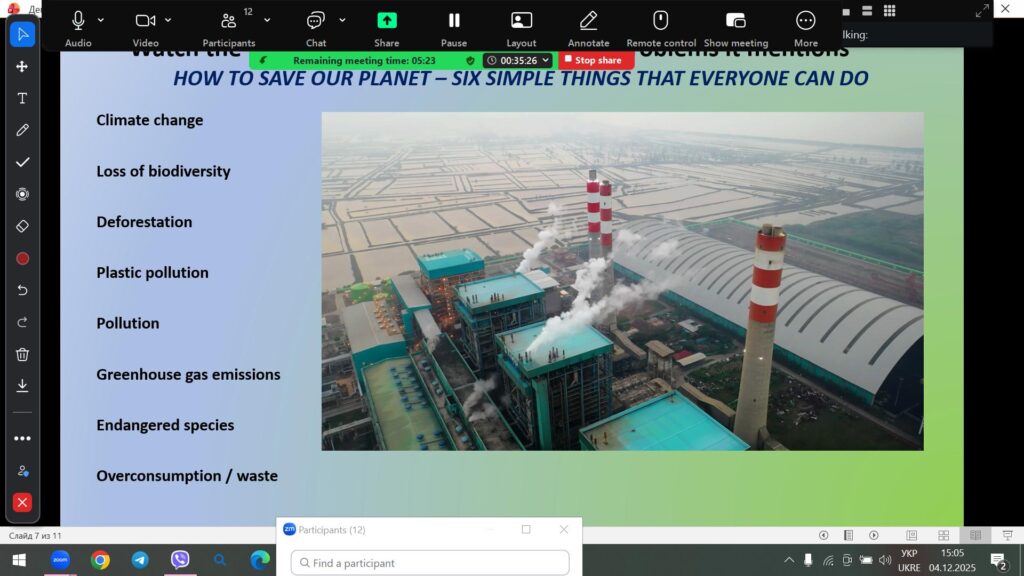Click the Find a participant search field
The width and height of the screenshot is (1024, 576).
(430, 563)
